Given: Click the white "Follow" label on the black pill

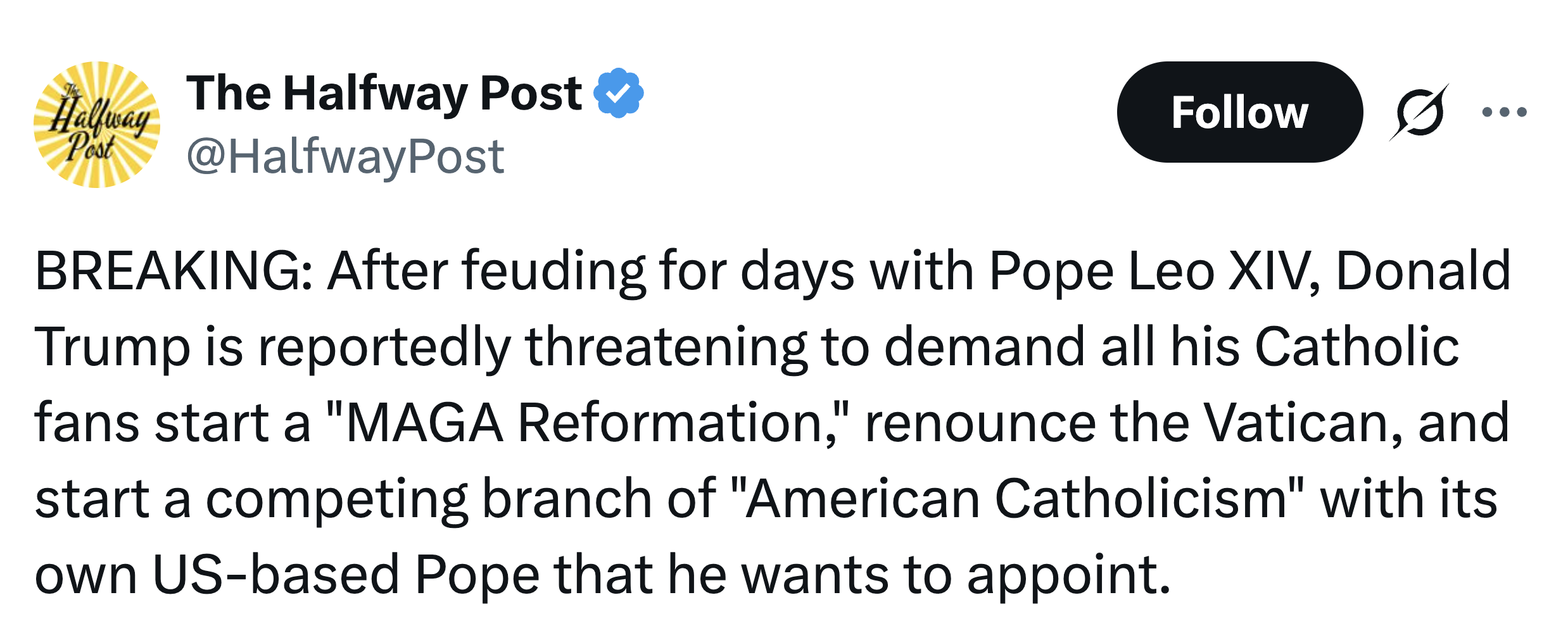Looking at the screenshot, I should [x=1239, y=112].
